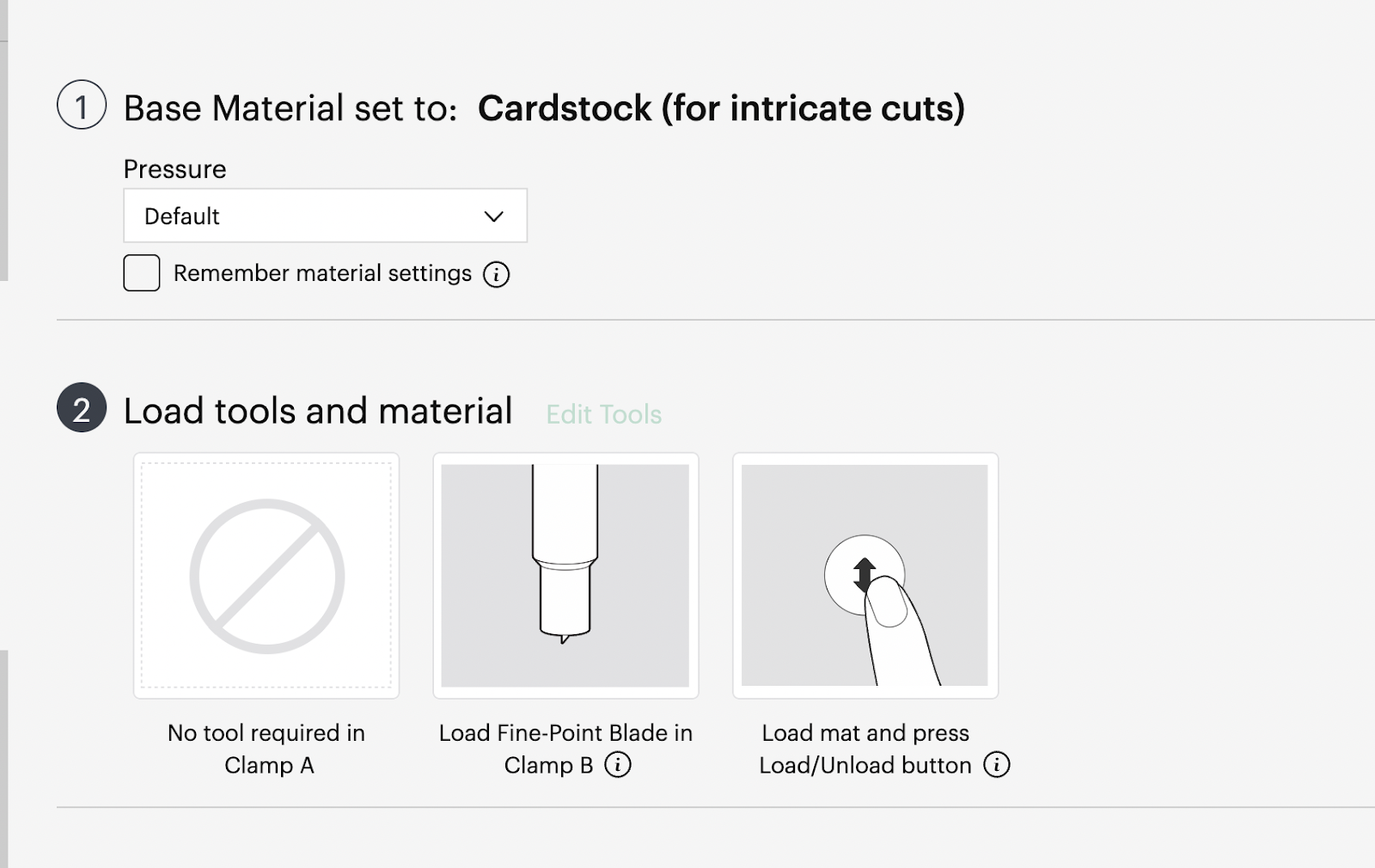This screenshot has height=868, width=1375.
Task: Click Edit Tools link
Action: point(603,414)
